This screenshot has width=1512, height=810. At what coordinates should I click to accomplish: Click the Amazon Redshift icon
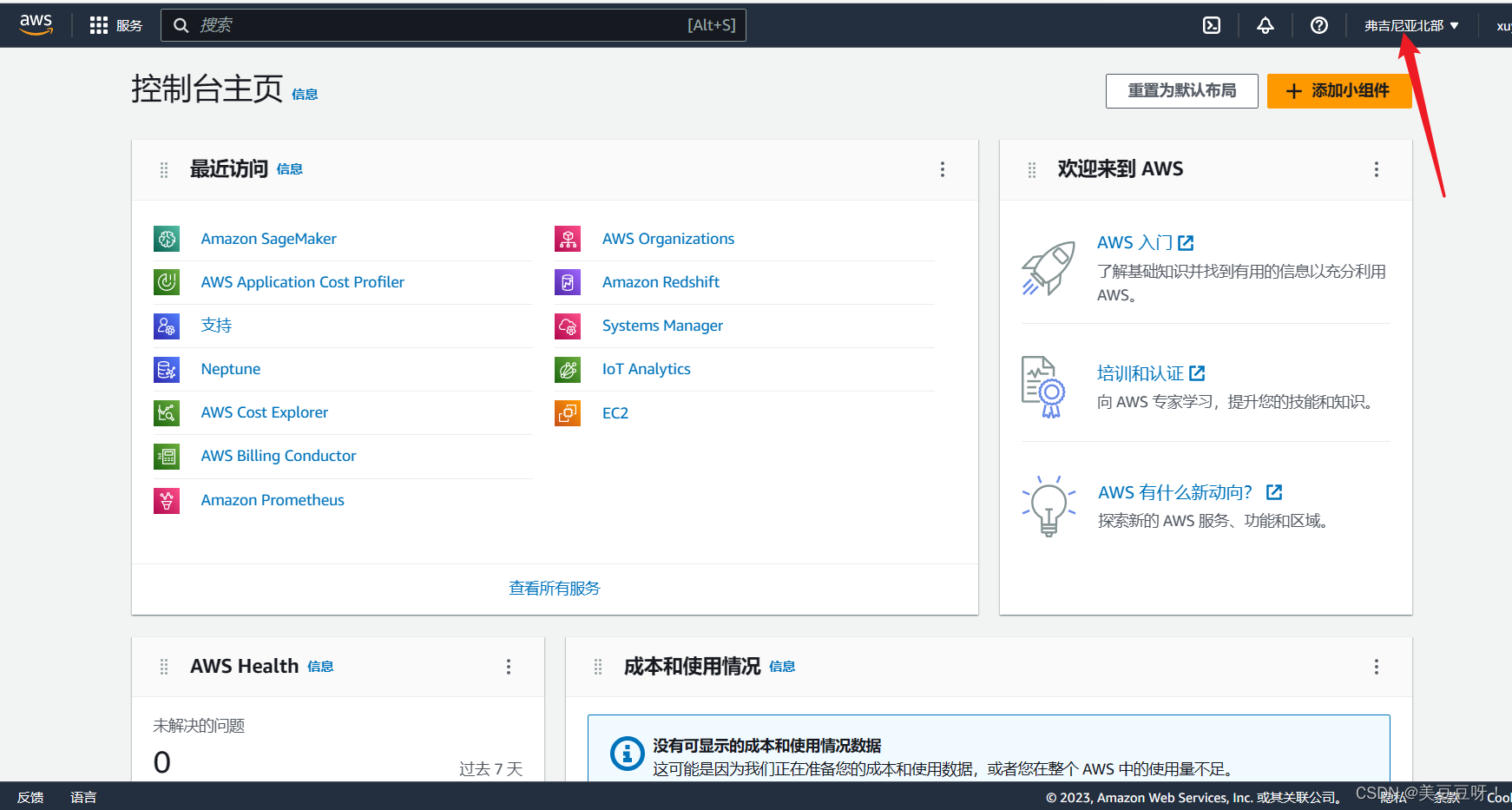(x=568, y=282)
